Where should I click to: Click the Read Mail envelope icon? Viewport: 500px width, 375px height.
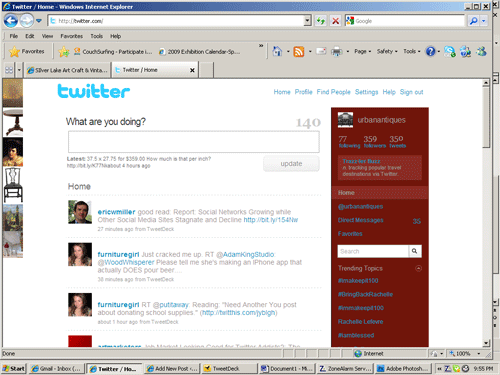click(x=321, y=51)
